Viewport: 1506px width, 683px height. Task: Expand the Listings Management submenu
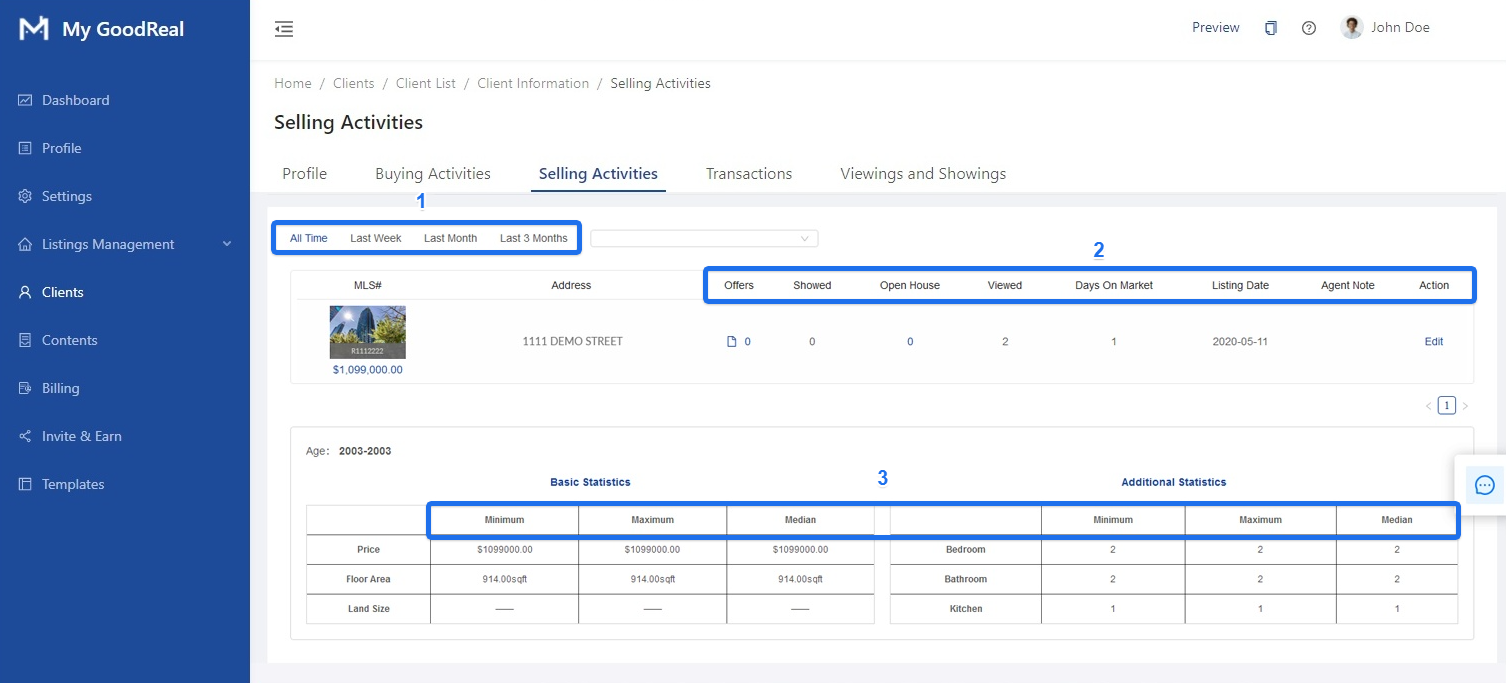(226, 244)
